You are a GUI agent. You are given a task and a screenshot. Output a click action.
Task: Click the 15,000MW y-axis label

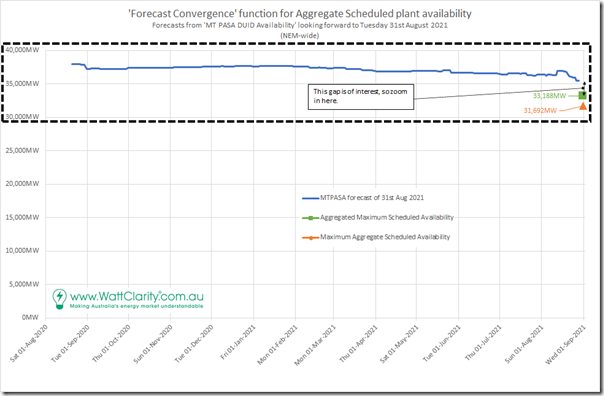tap(22, 217)
